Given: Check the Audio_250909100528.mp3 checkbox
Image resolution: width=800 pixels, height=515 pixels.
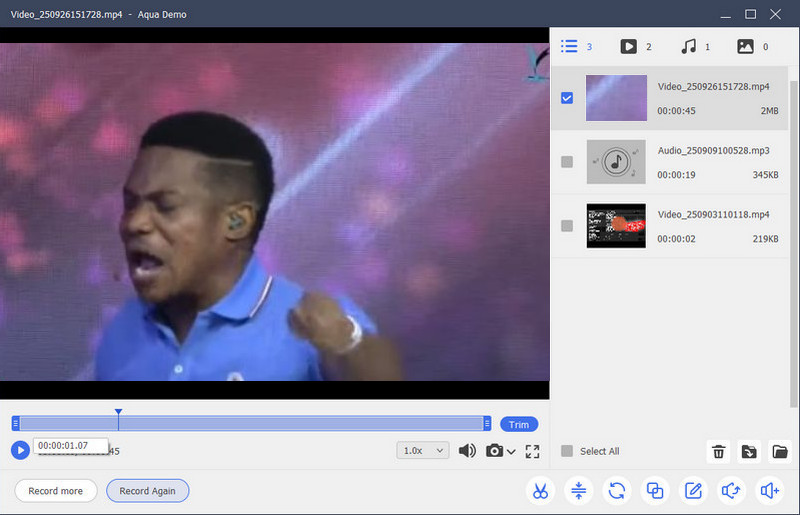Looking at the screenshot, I should [x=567, y=162].
